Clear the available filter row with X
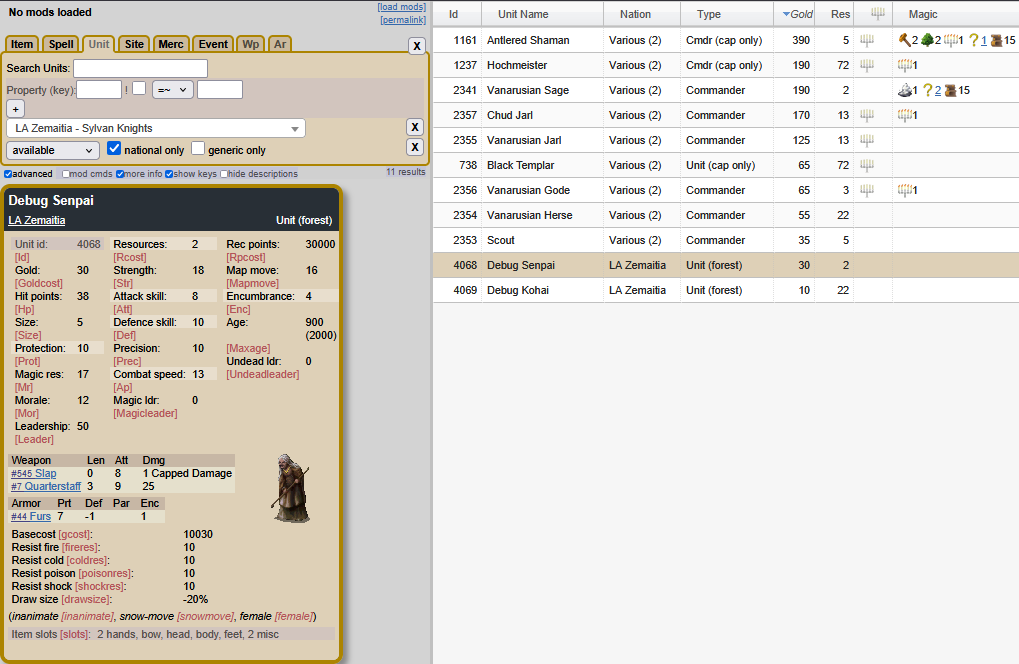This screenshot has width=1019, height=664. coord(415,147)
